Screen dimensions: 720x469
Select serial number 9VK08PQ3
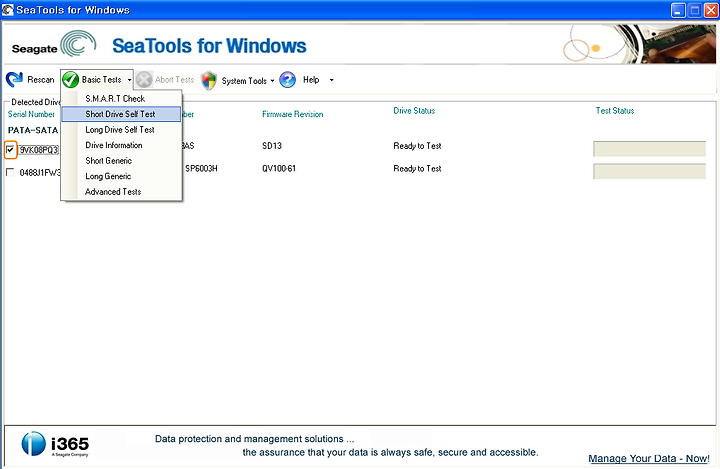click(x=39, y=150)
